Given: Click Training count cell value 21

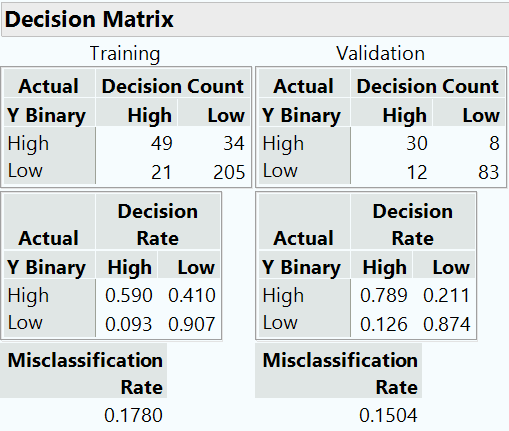Looking at the screenshot, I should (161, 172).
